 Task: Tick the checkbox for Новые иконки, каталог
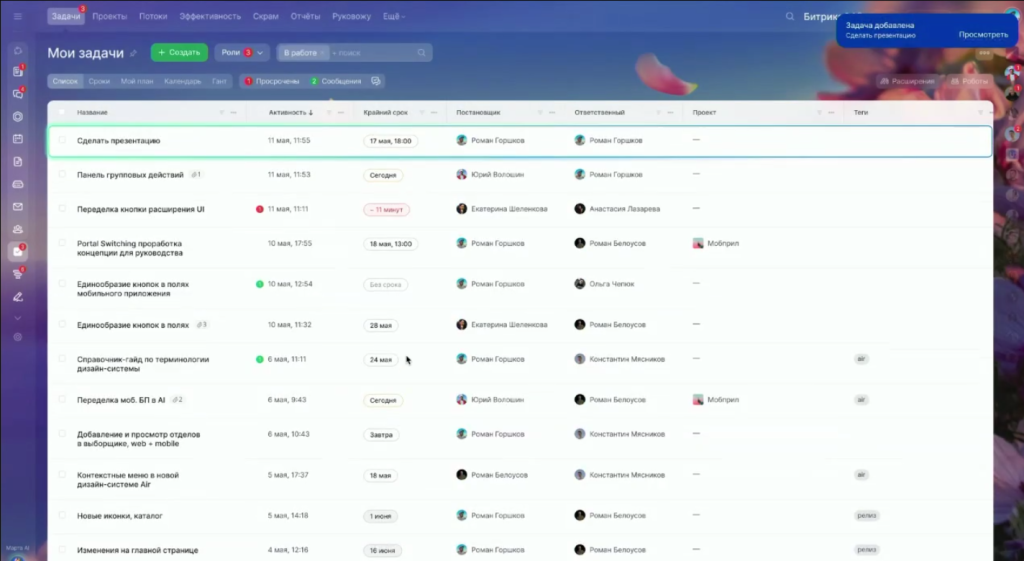(61, 515)
